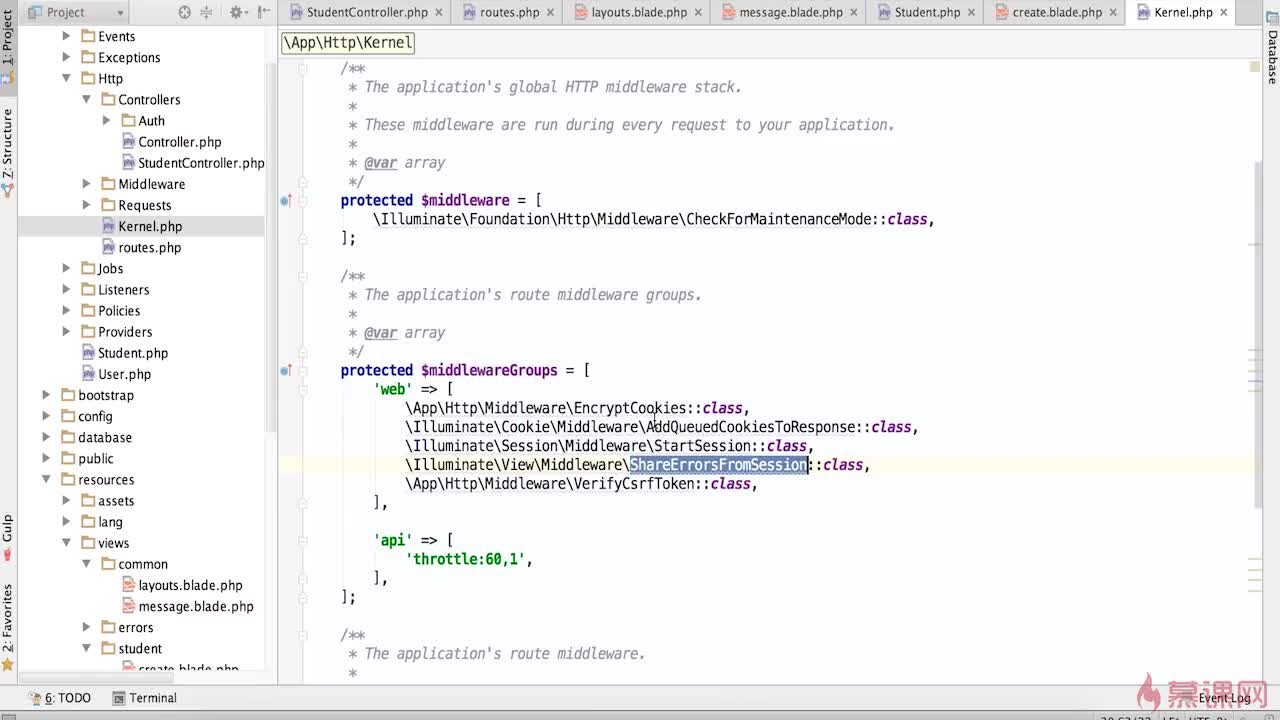Click the override gutter icon beside $middleware
This screenshot has height=720, width=1280.
(x=286, y=200)
